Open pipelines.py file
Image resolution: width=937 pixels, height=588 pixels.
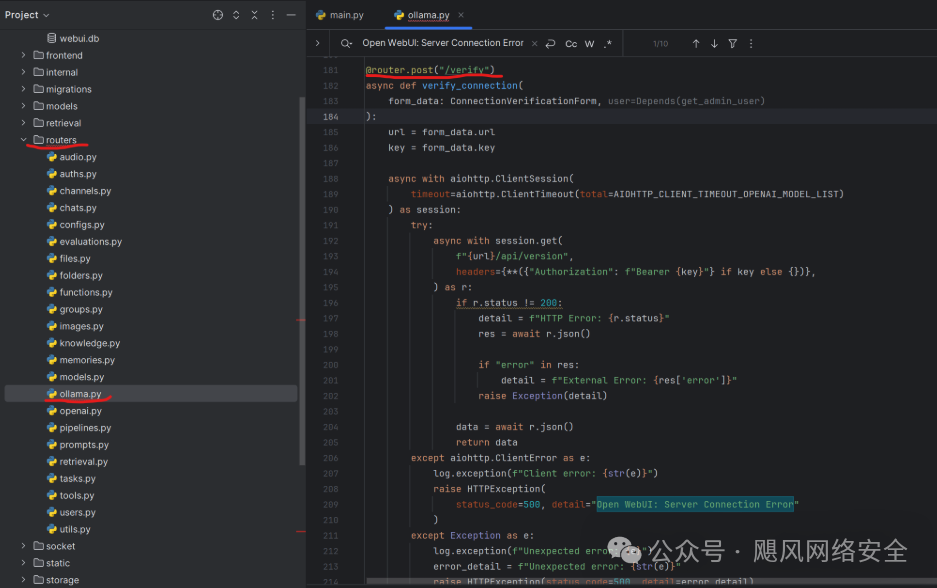(79, 428)
